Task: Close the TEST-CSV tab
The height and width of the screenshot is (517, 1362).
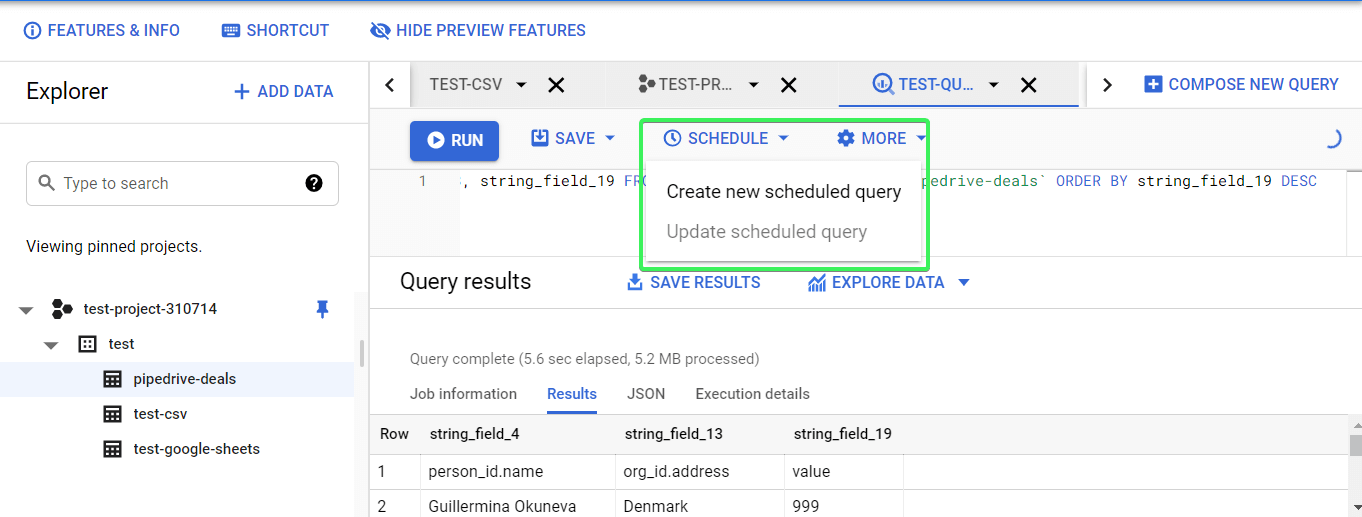Action: click(x=557, y=85)
